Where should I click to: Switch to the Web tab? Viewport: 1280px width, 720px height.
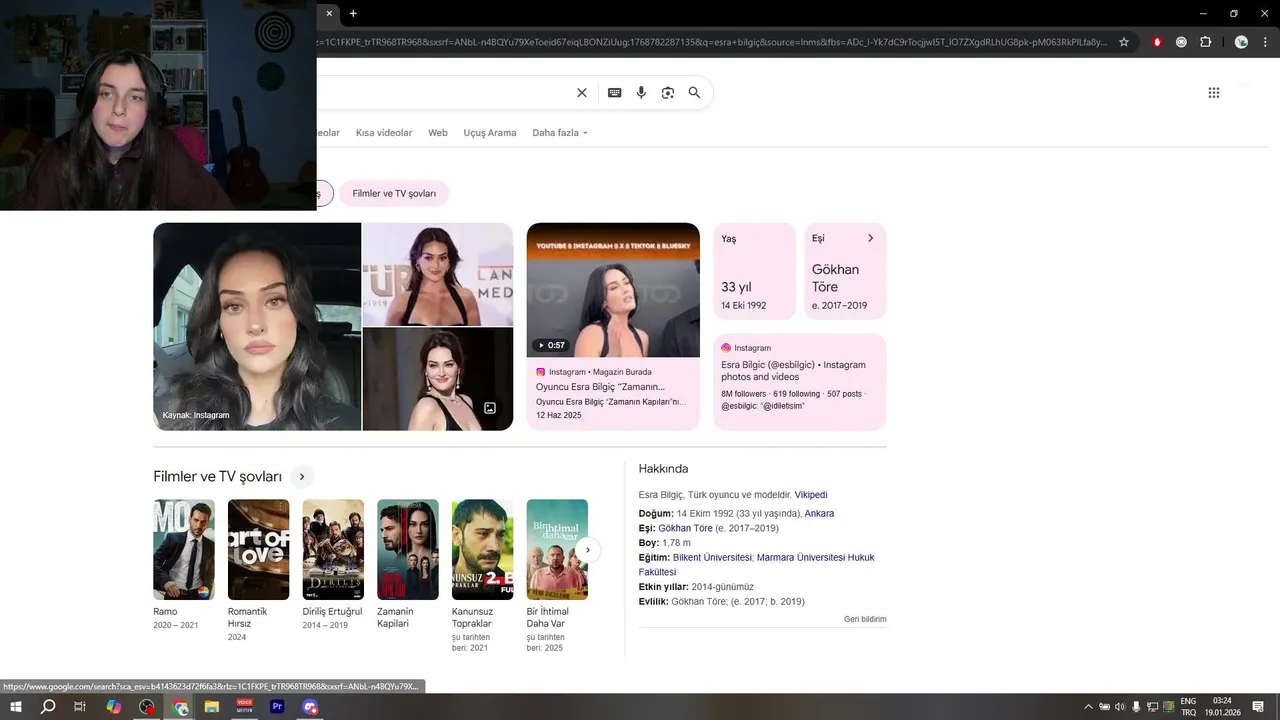pyautogui.click(x=438, y=133)
